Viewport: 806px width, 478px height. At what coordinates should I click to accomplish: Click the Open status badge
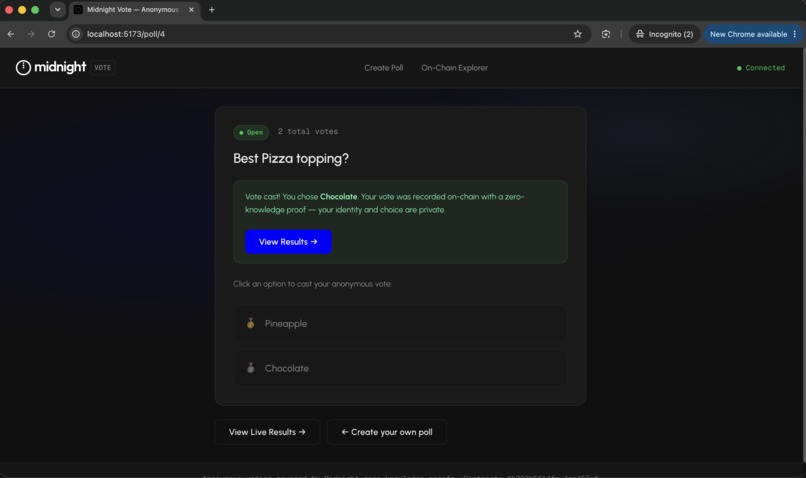251,132
